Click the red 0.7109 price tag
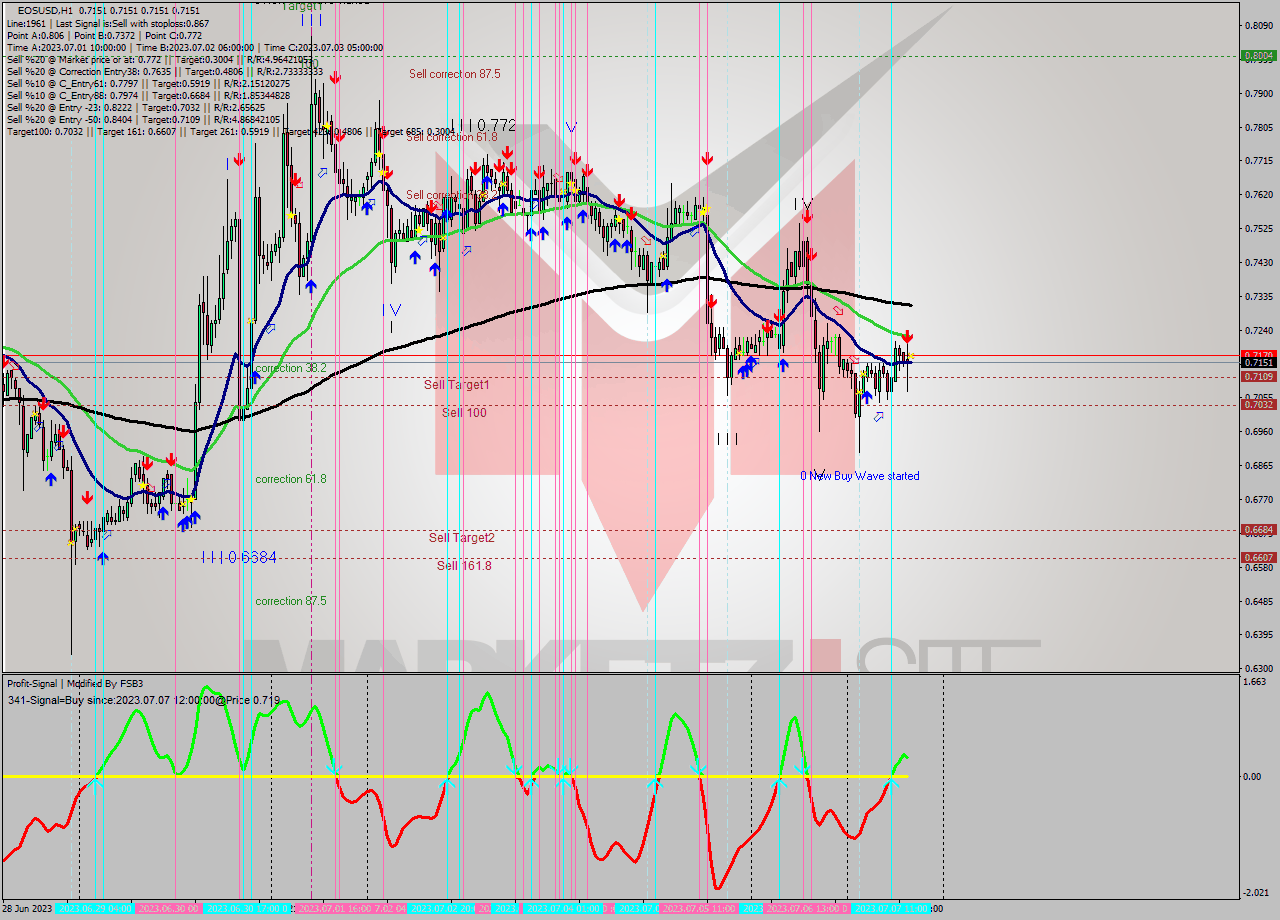This screenshot has height=920, width=1280. [x=1257, y=377]
